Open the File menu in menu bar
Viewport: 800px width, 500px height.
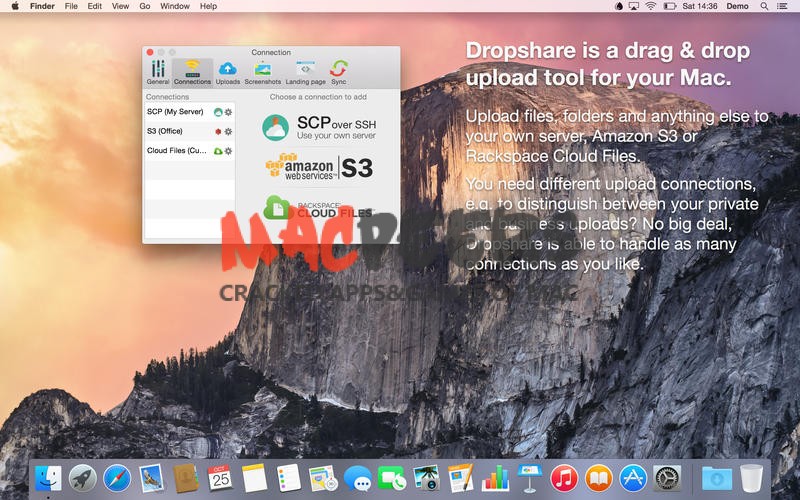71,6
